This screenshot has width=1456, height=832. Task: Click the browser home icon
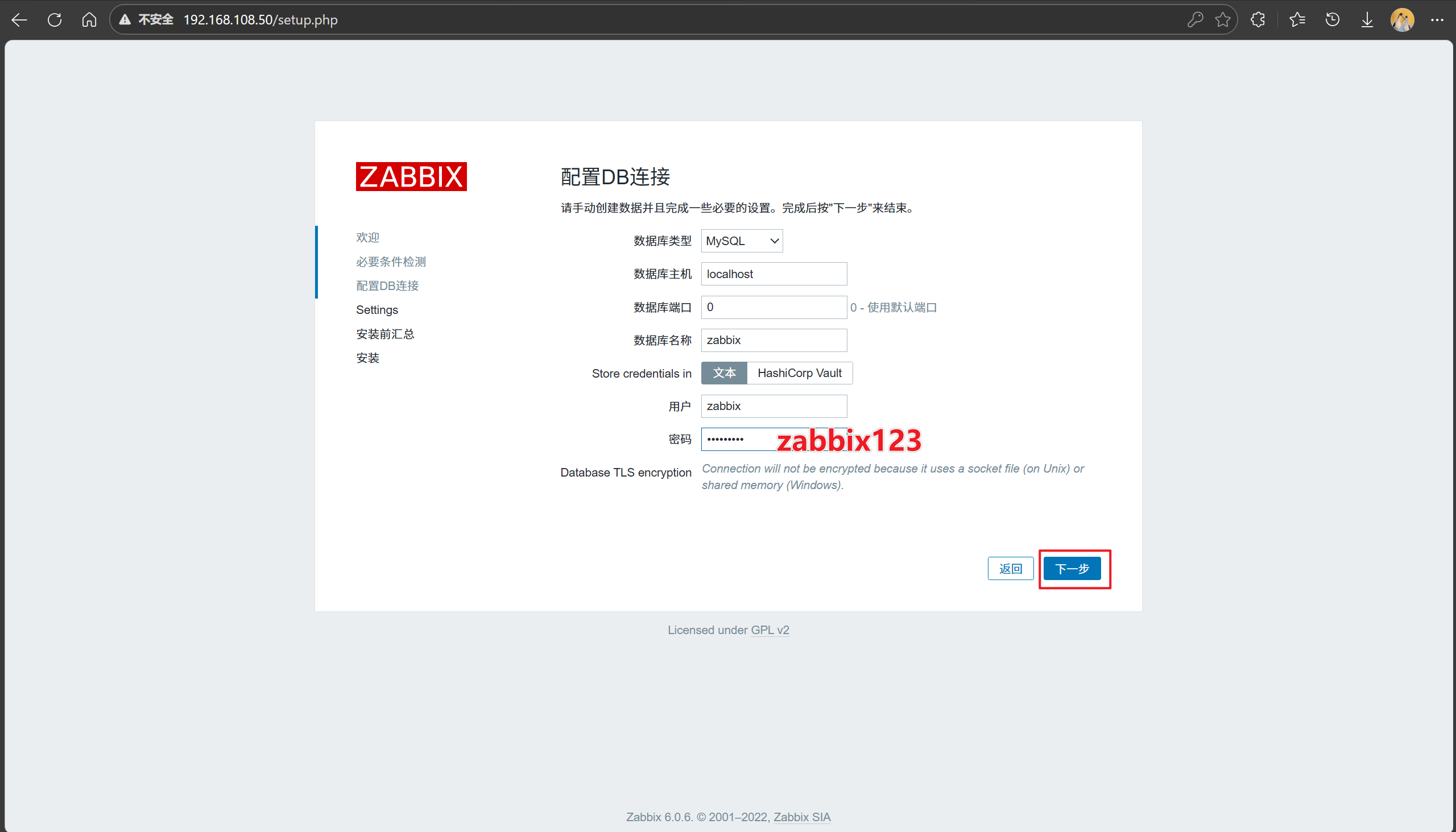(x=89, y=20)
